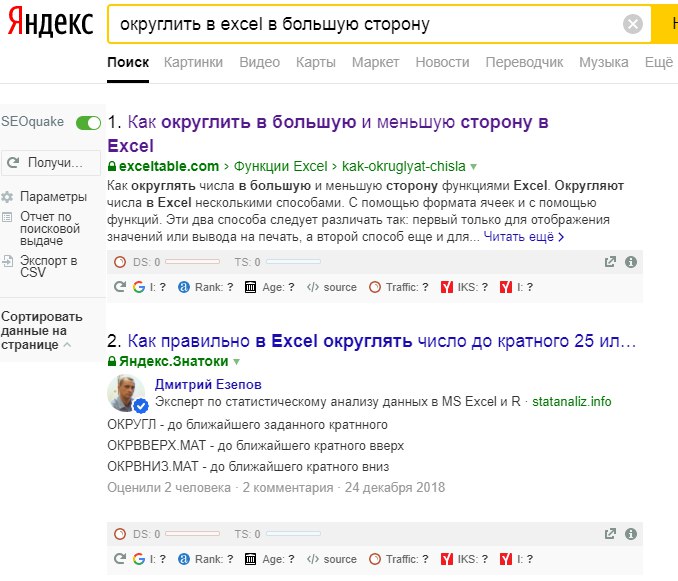The image size is (678, 581).
Task: Collapse Сортировать данные на странице
Action: point(42,331)
